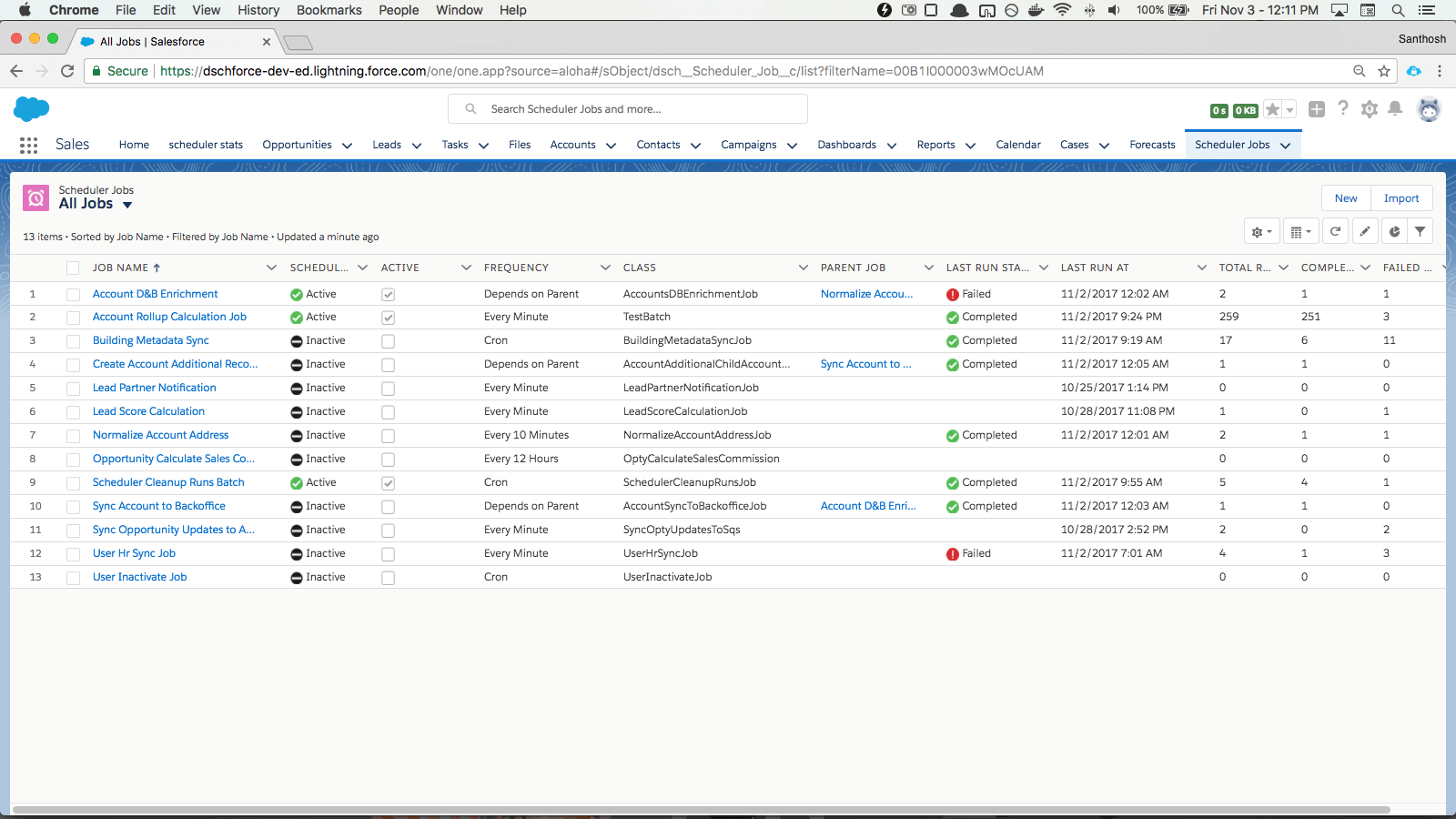Click the list view settings gear
Image resolution: width=1456 pixels, height=819 pixels.
(x=1261, y=232)
